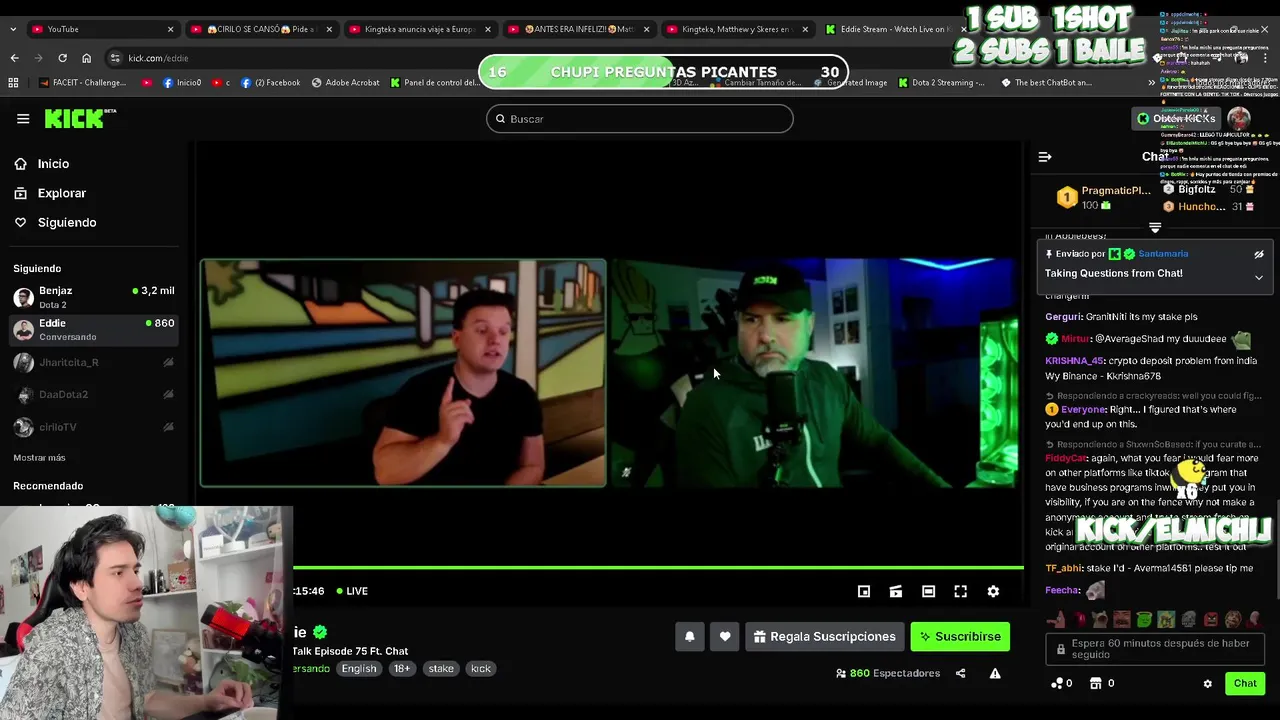Select the stake tag
1280x720 pixels.
point(441,668)
